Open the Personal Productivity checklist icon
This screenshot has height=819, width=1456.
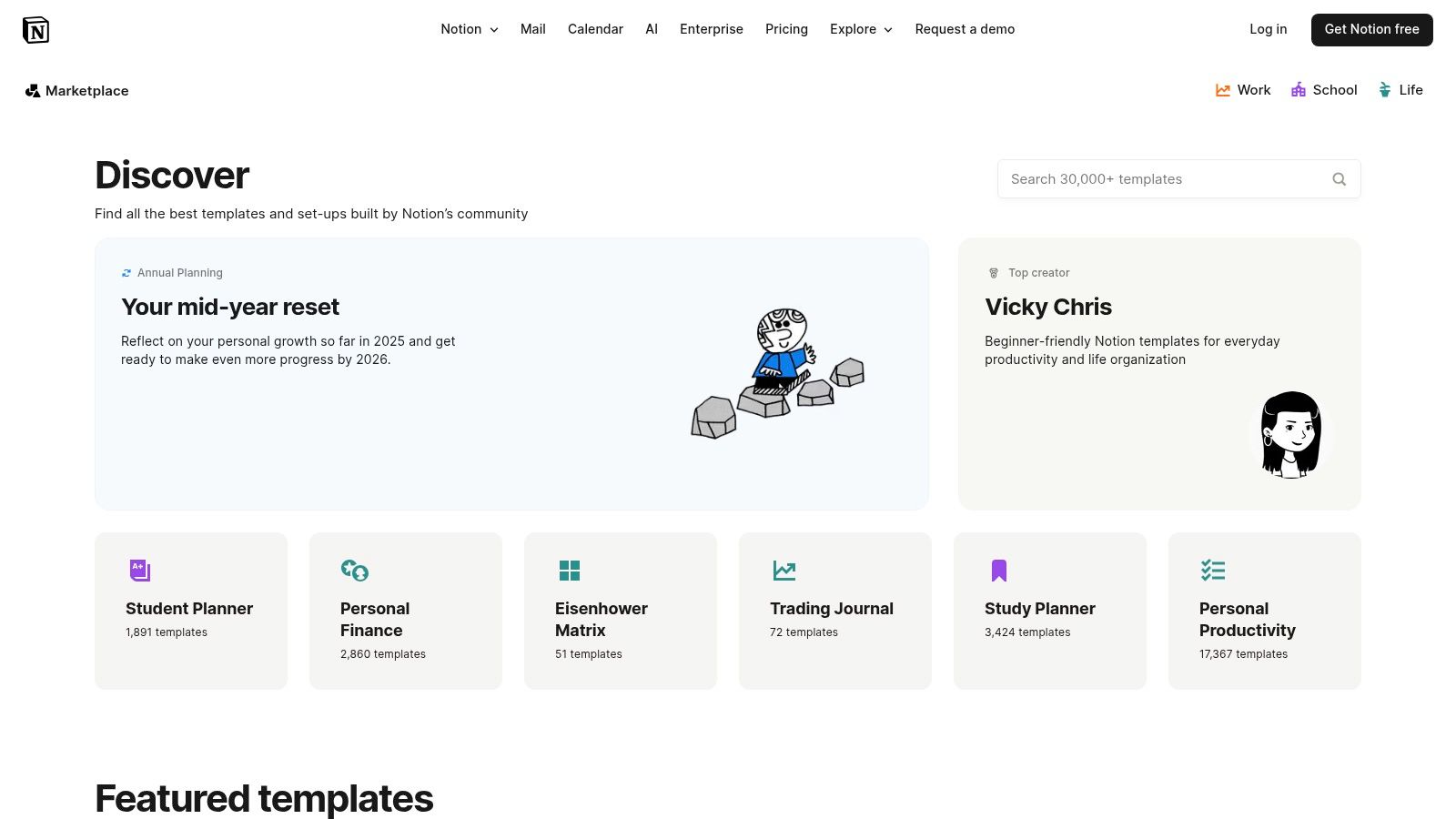[x=1213, y=571]
